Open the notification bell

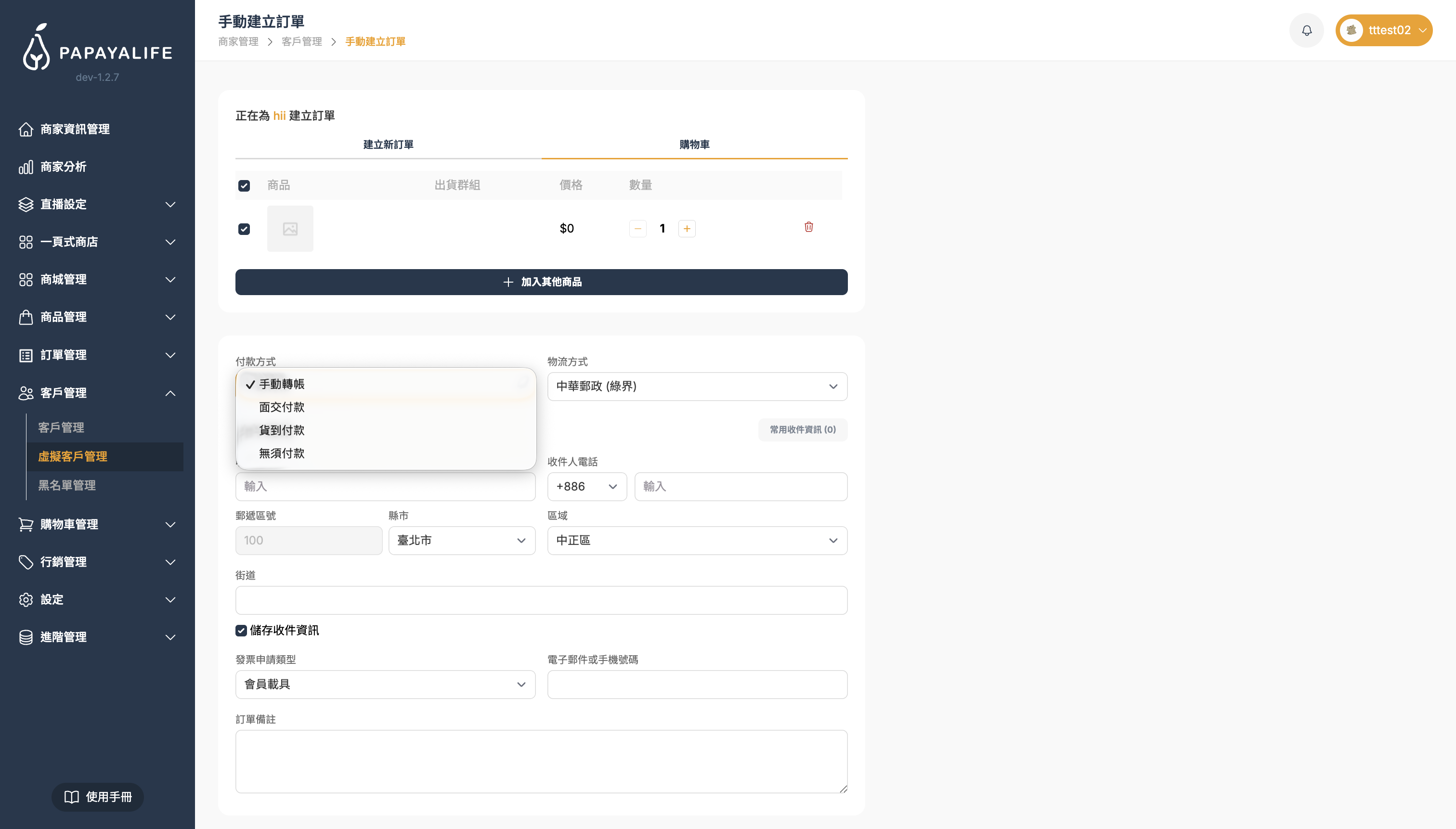[1306, 30]
